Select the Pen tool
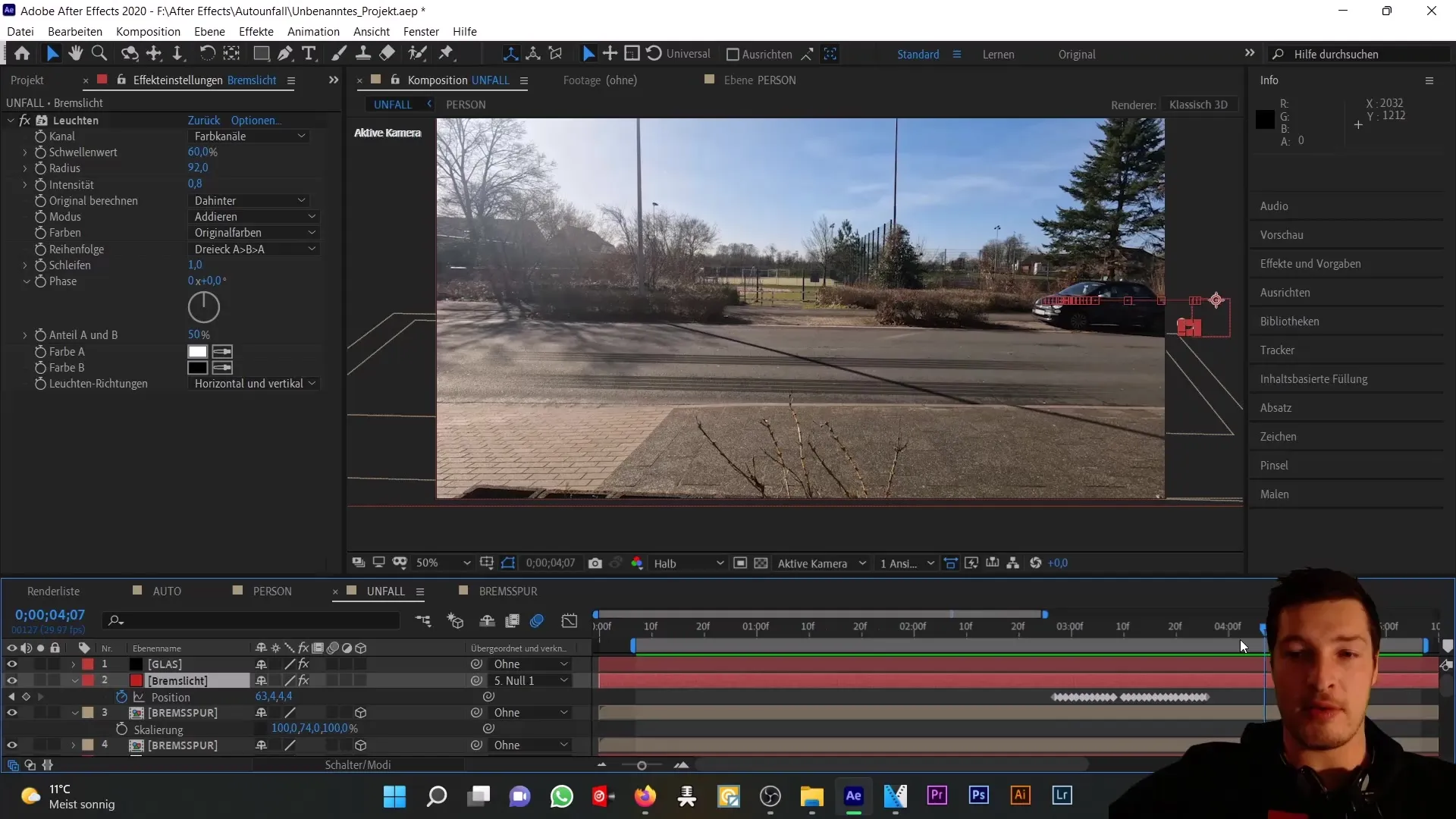Image resolution: width=1456 pixels, height=819 pixels. pyautogui.click(x=285, y=54)
